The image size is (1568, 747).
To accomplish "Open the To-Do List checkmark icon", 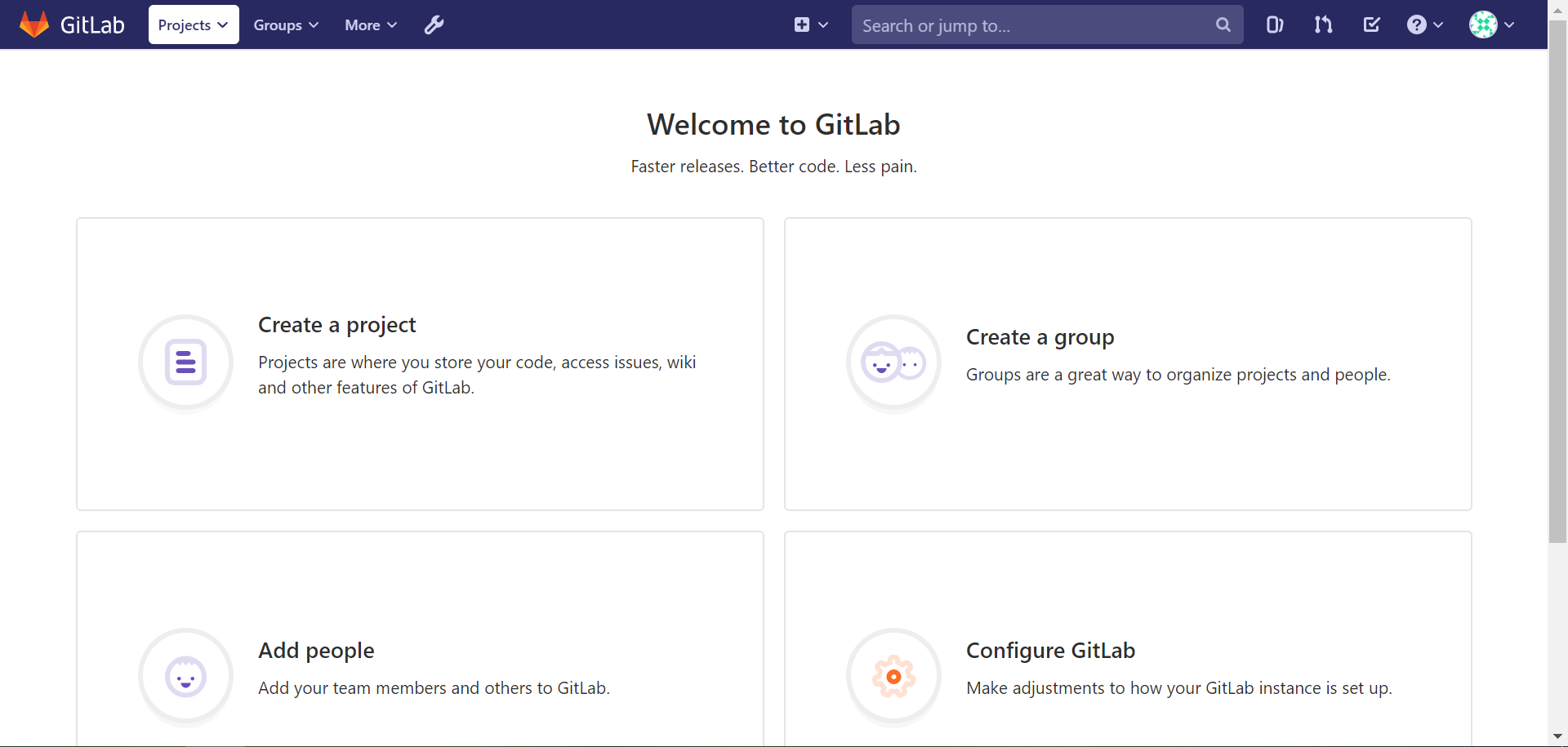I will [1371, 24].
